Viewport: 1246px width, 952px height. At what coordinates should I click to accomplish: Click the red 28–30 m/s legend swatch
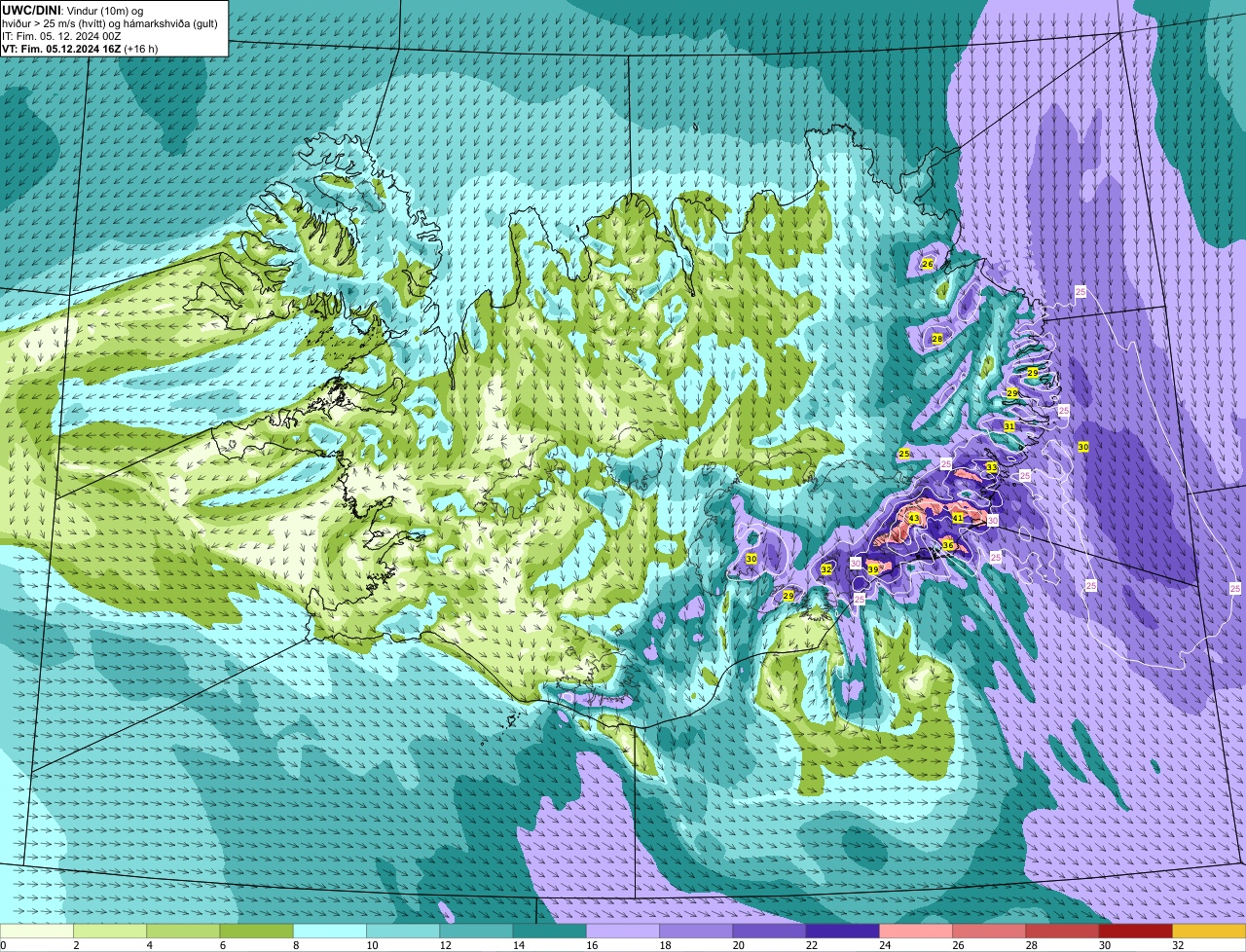click(1062, 932)
